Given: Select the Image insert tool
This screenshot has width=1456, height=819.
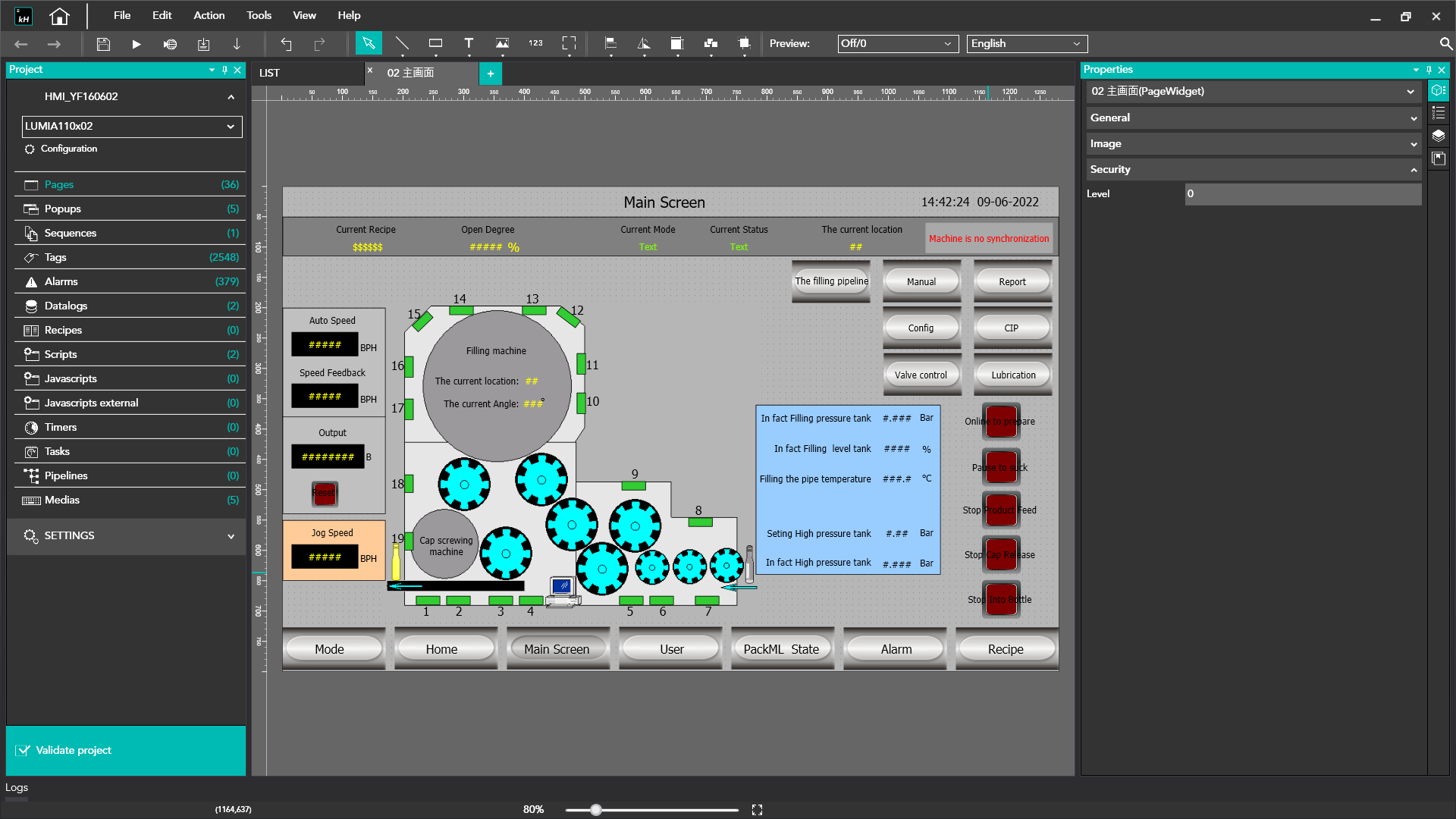Looking at the screenshot, I should [502, 44].
